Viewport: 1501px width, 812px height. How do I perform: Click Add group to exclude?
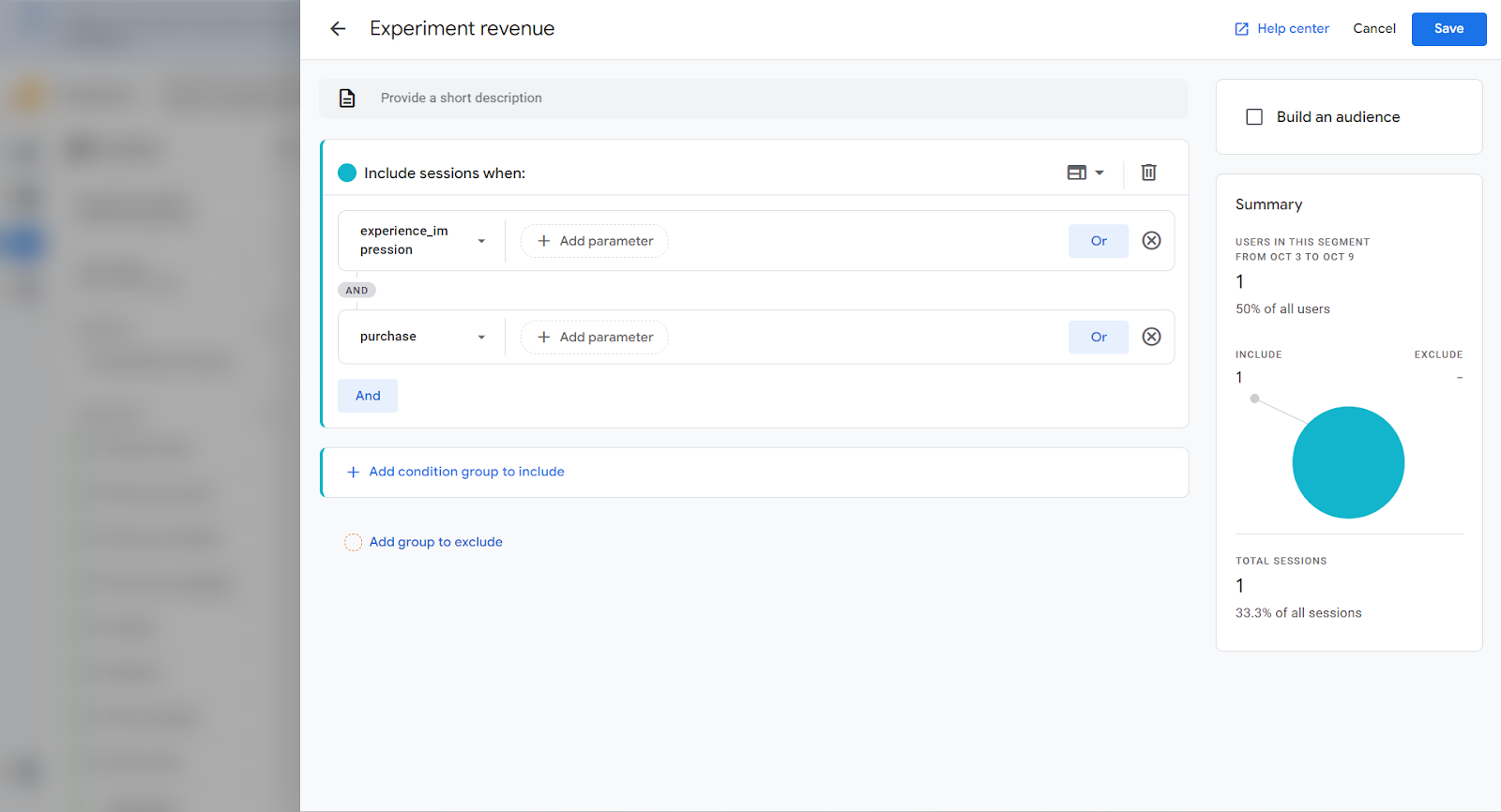435,542
